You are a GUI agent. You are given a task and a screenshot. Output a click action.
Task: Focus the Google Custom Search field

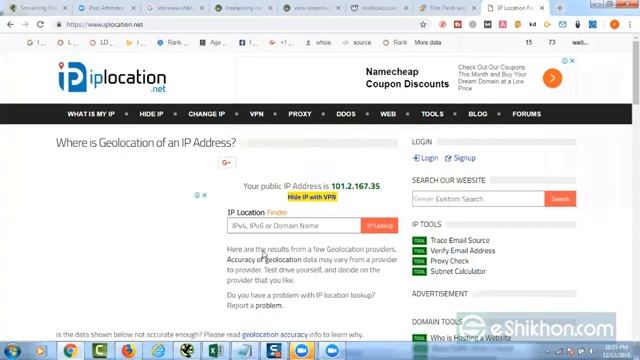point(478,199)
